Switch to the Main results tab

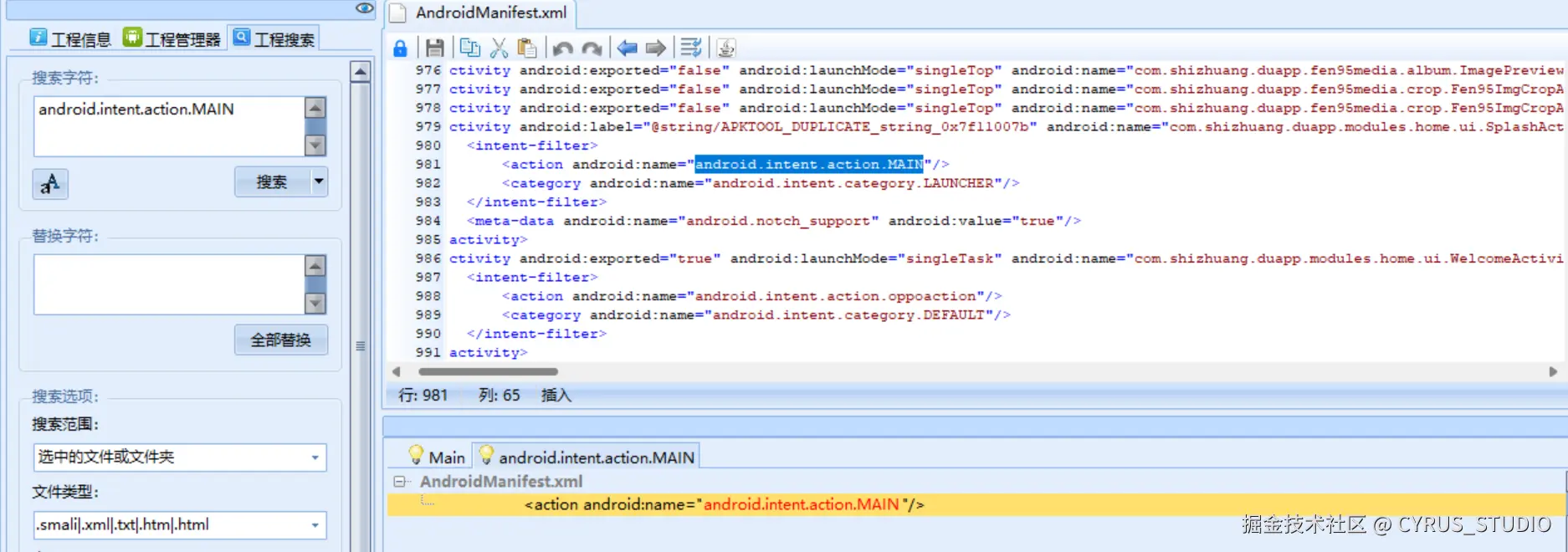coord(437,457)
